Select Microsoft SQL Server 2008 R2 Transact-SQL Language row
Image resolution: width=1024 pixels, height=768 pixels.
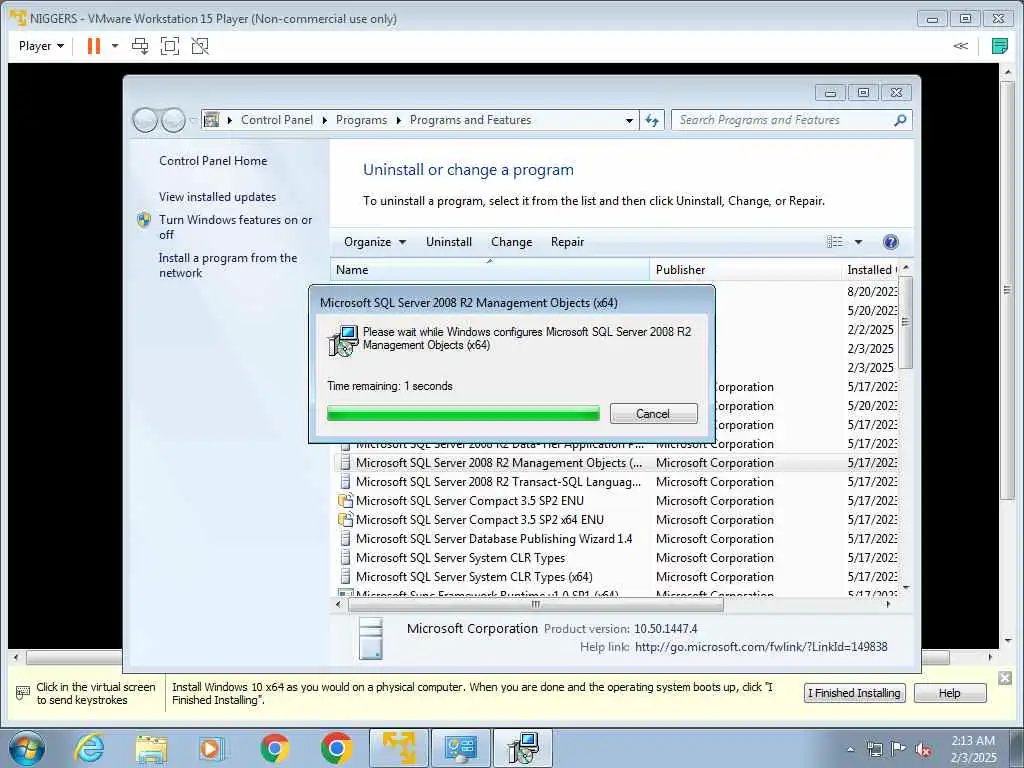tap(617, 481)
